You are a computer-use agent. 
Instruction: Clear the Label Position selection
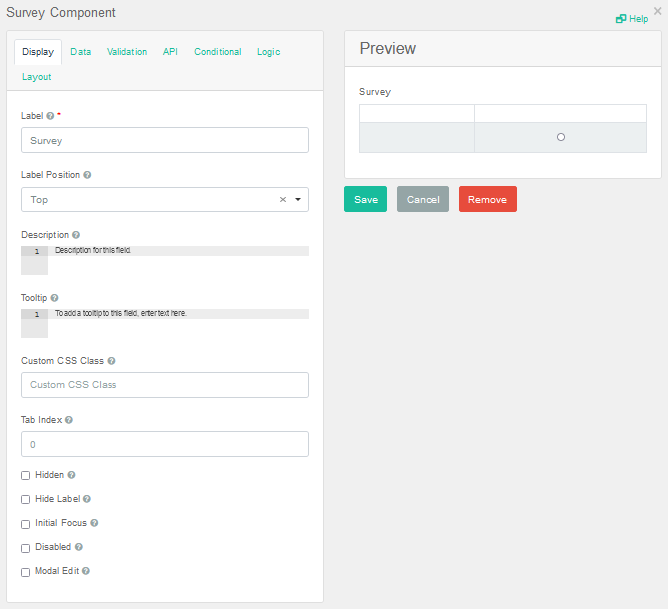(282, 200)
